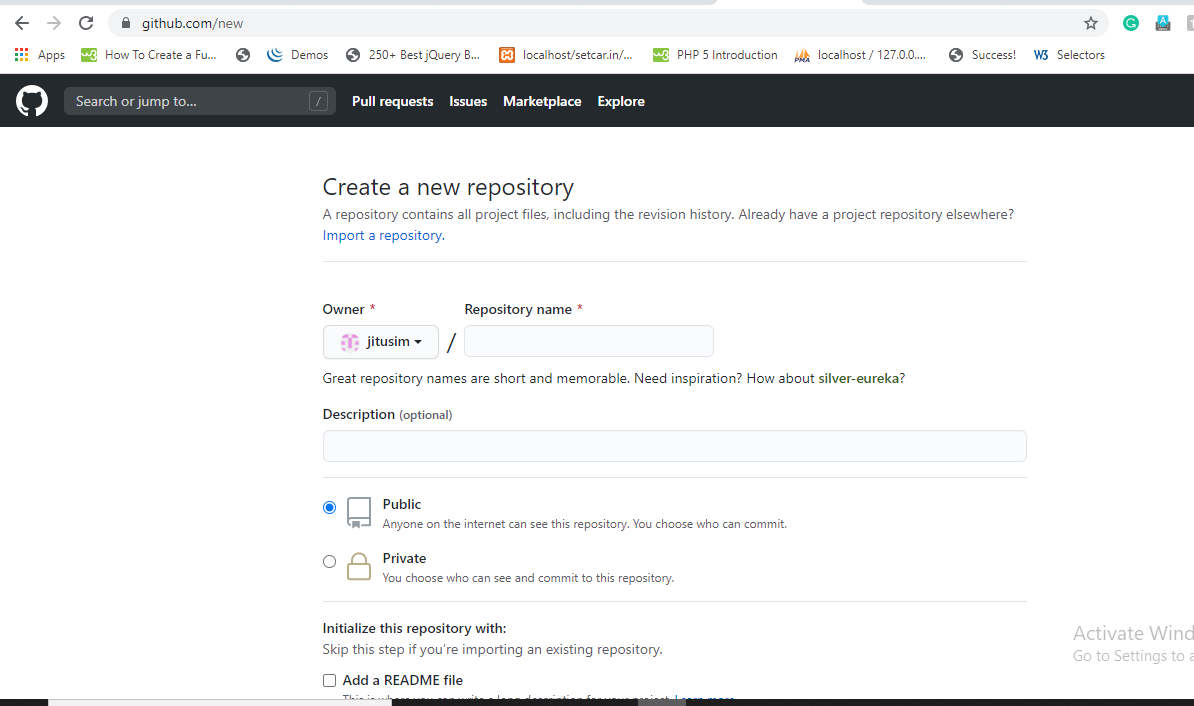
Task: Bookmark this page with the star icon
Action: [x=1091, y=24]
